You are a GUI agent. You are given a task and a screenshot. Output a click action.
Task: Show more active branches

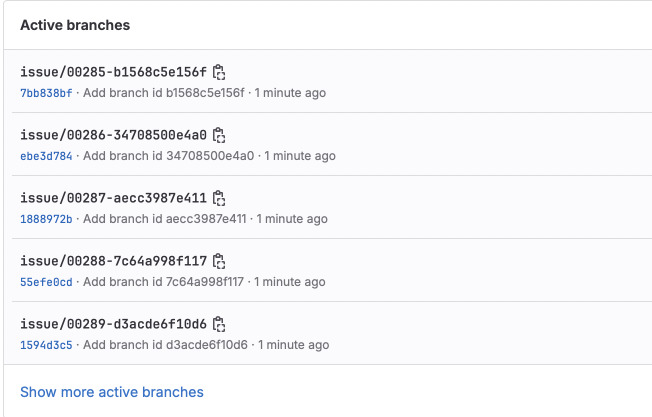[112, 392]
